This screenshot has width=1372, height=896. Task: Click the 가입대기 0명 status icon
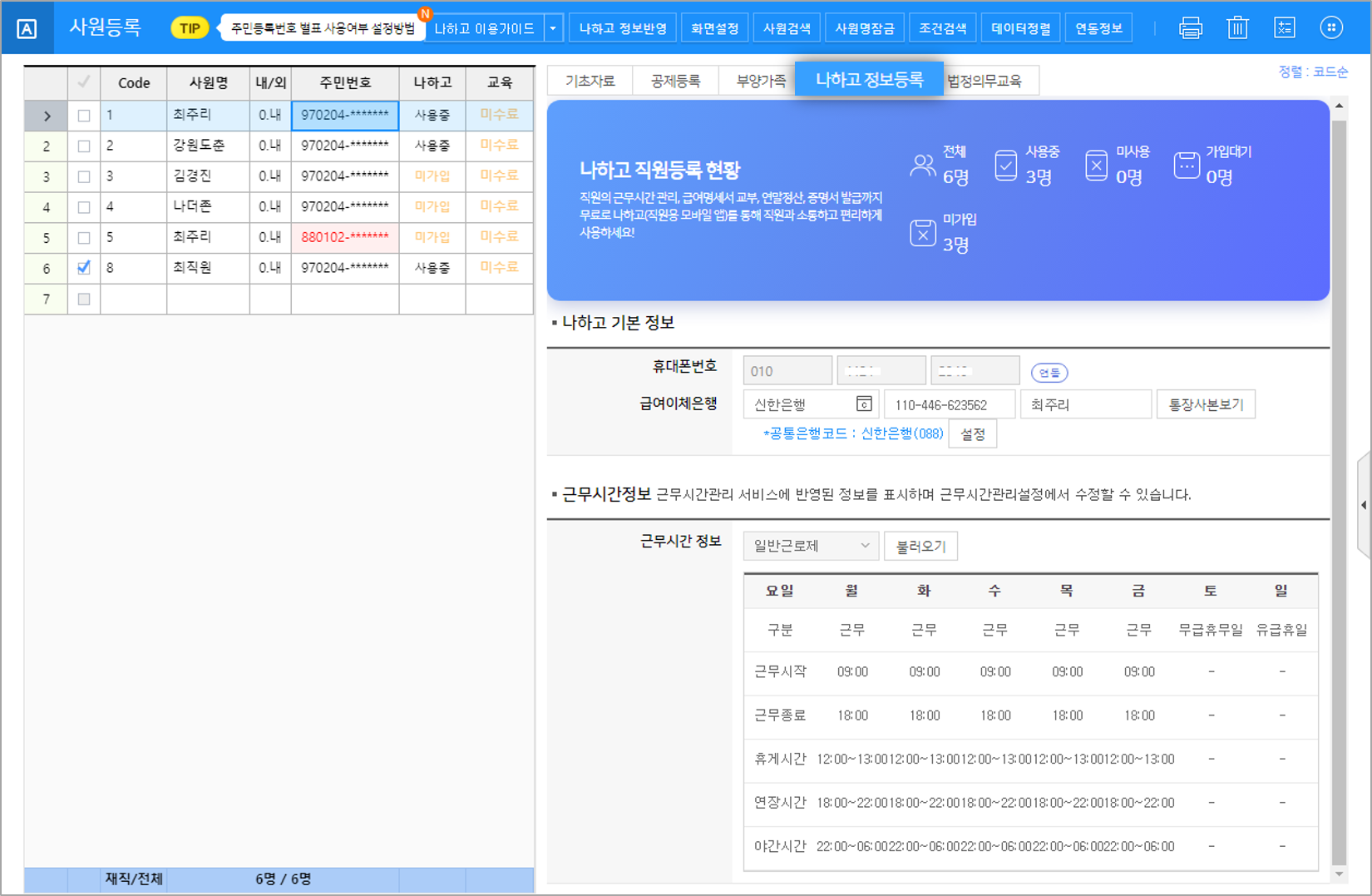[x=1187, y=166]
